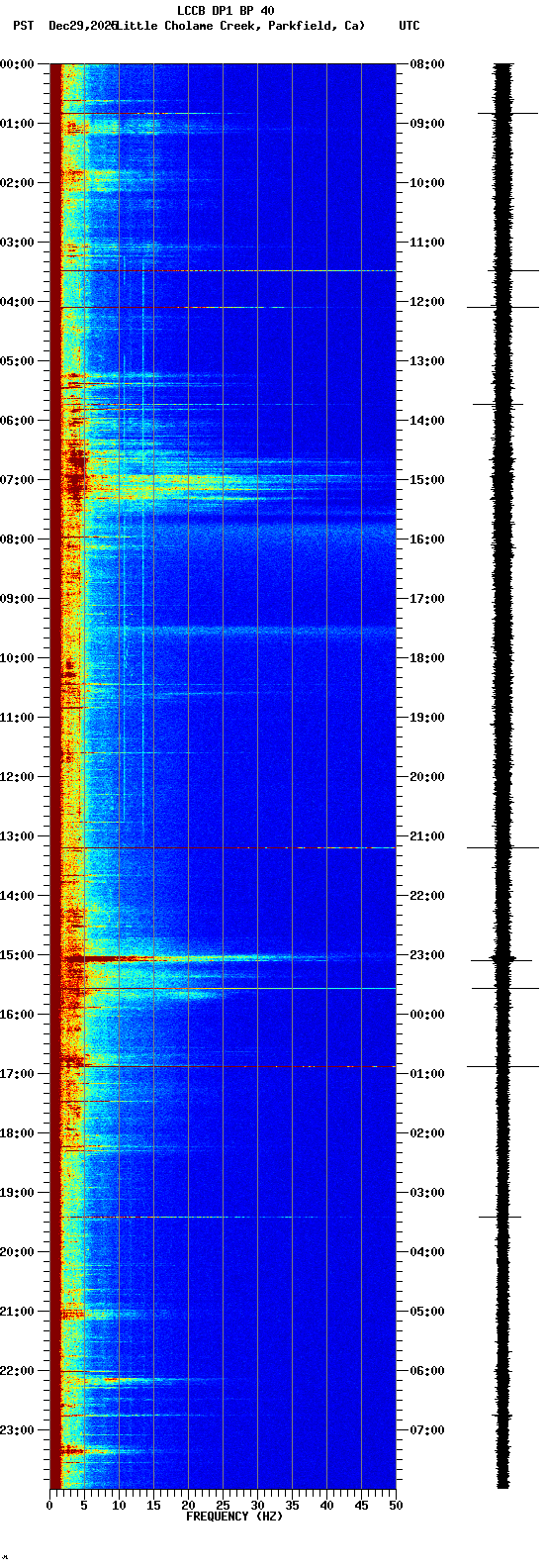Pick the UTC axis label '02:00'

point(427,1133)
